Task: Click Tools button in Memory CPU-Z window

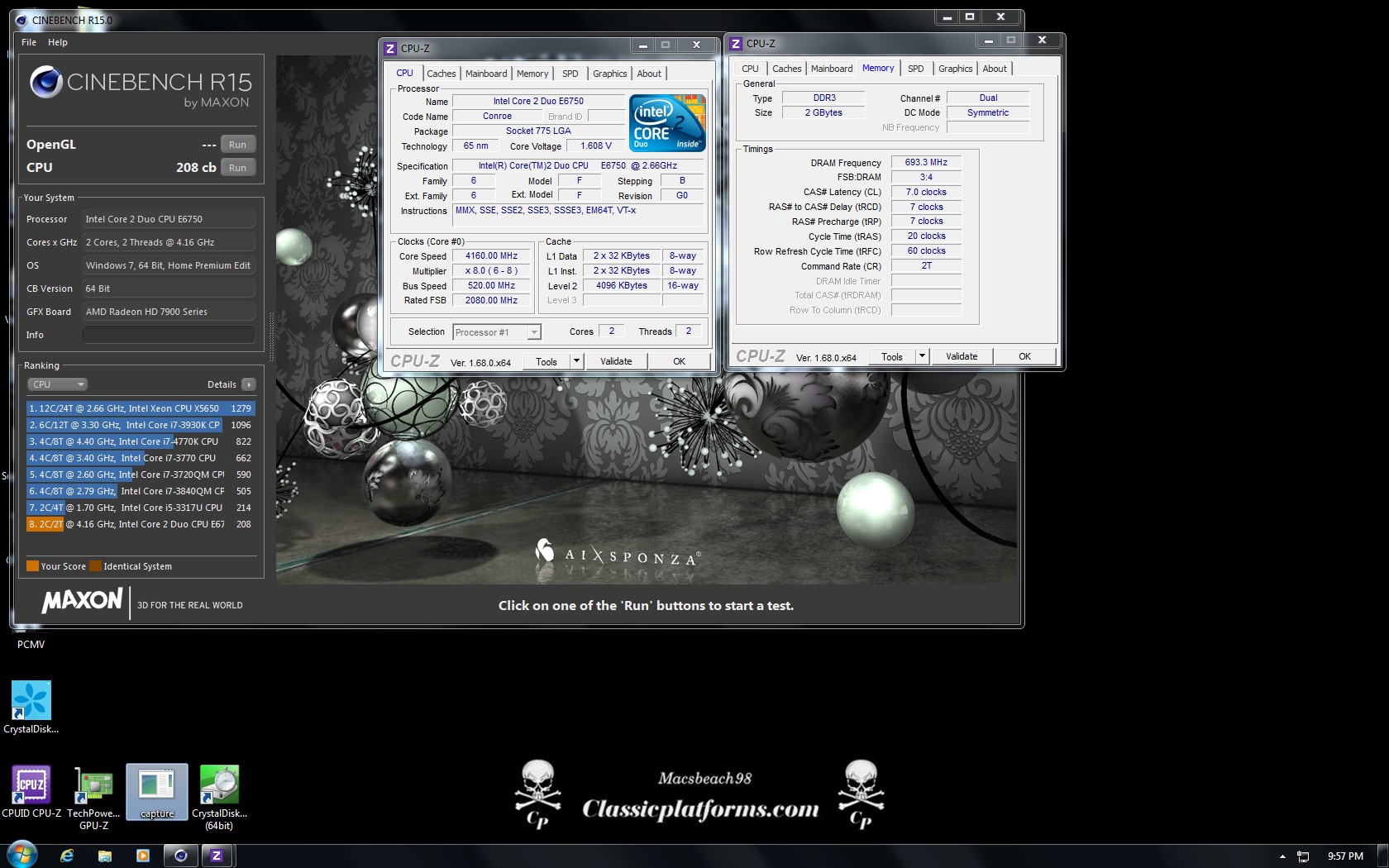Action: point(892,356)
